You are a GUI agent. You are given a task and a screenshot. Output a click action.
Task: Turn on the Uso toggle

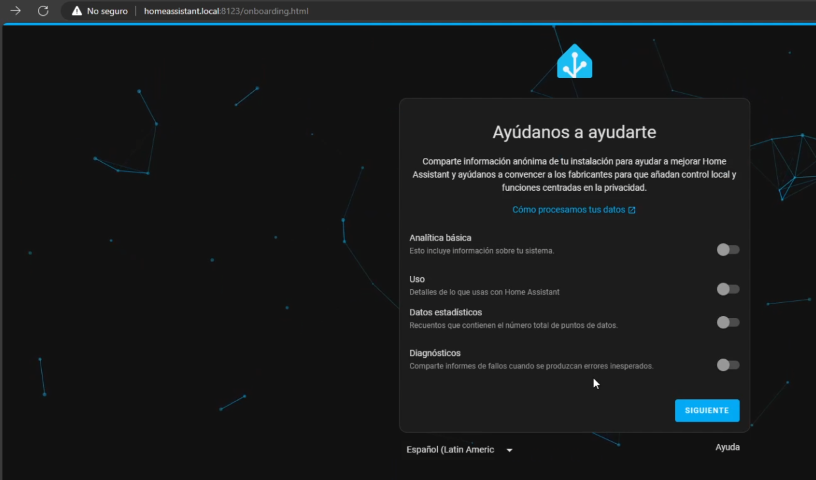tap(728, 289)
